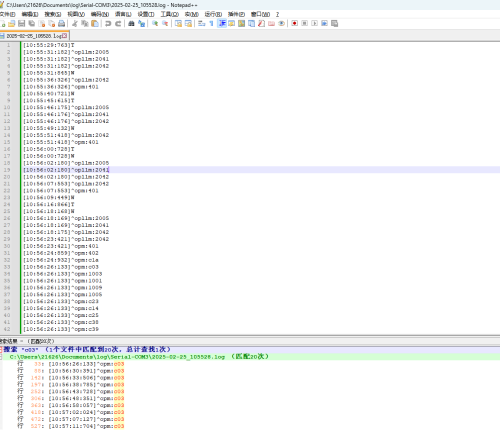Create a new file with toolbar icon
Image resolution: width=500 pixels, height=430 pixels.
click(3, 23)
